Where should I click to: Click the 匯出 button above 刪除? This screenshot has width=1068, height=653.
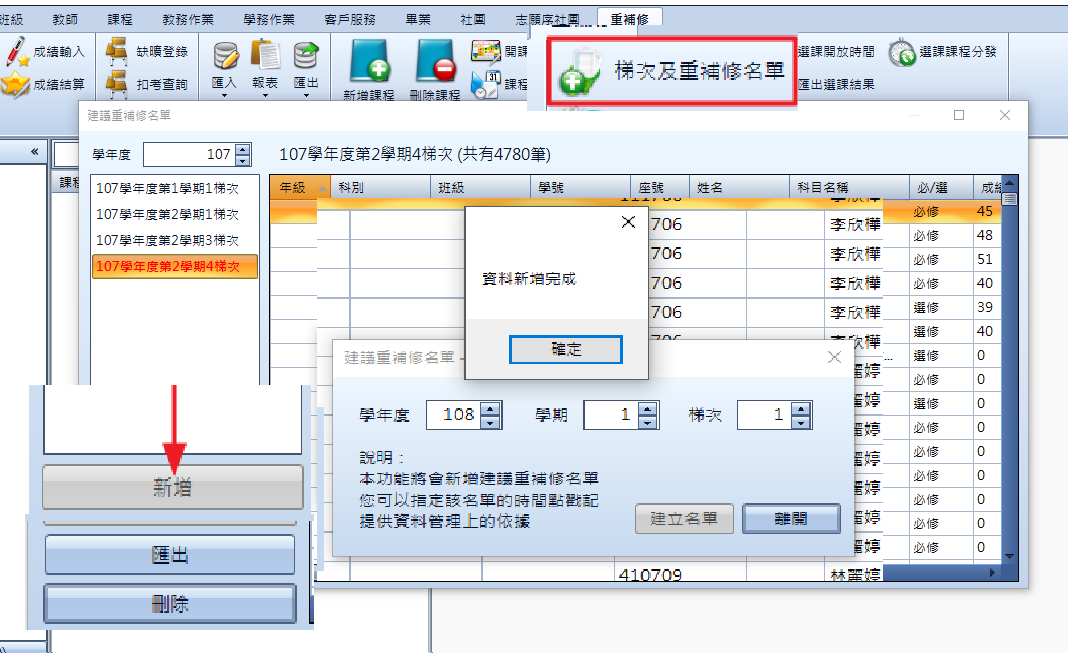[170, 555]
